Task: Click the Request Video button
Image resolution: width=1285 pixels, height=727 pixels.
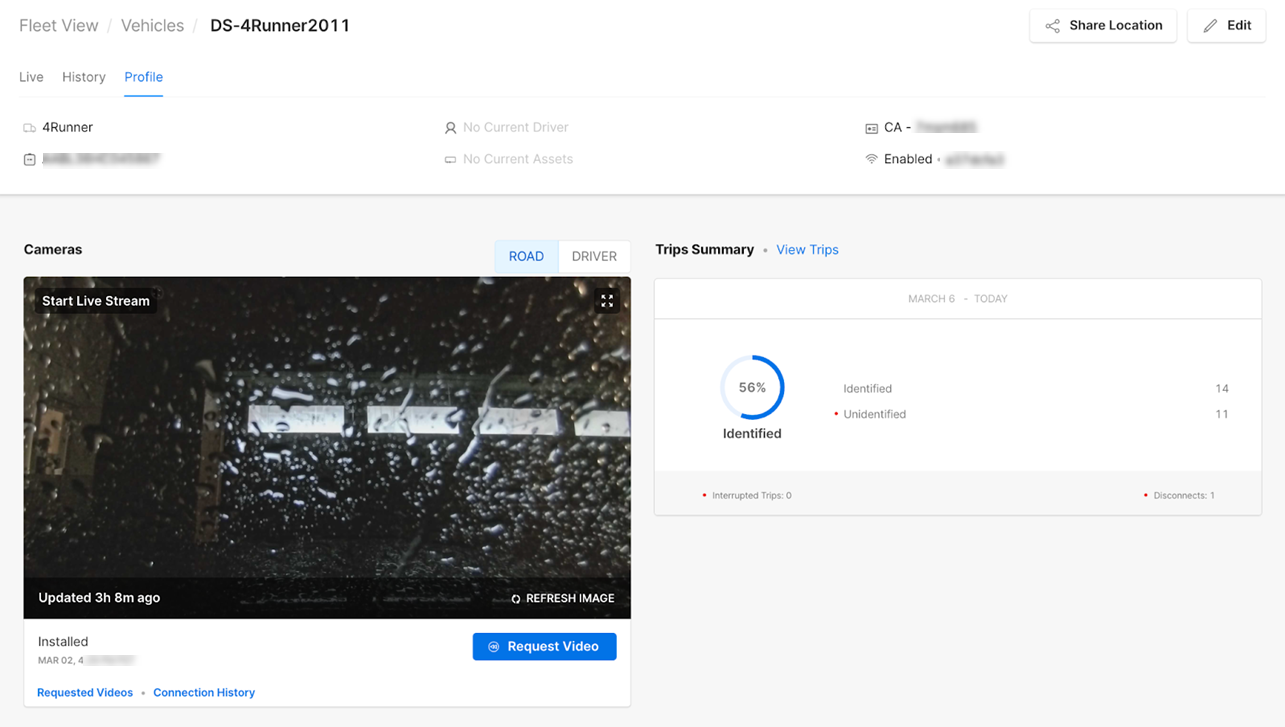Action: [x=544, y=646]
